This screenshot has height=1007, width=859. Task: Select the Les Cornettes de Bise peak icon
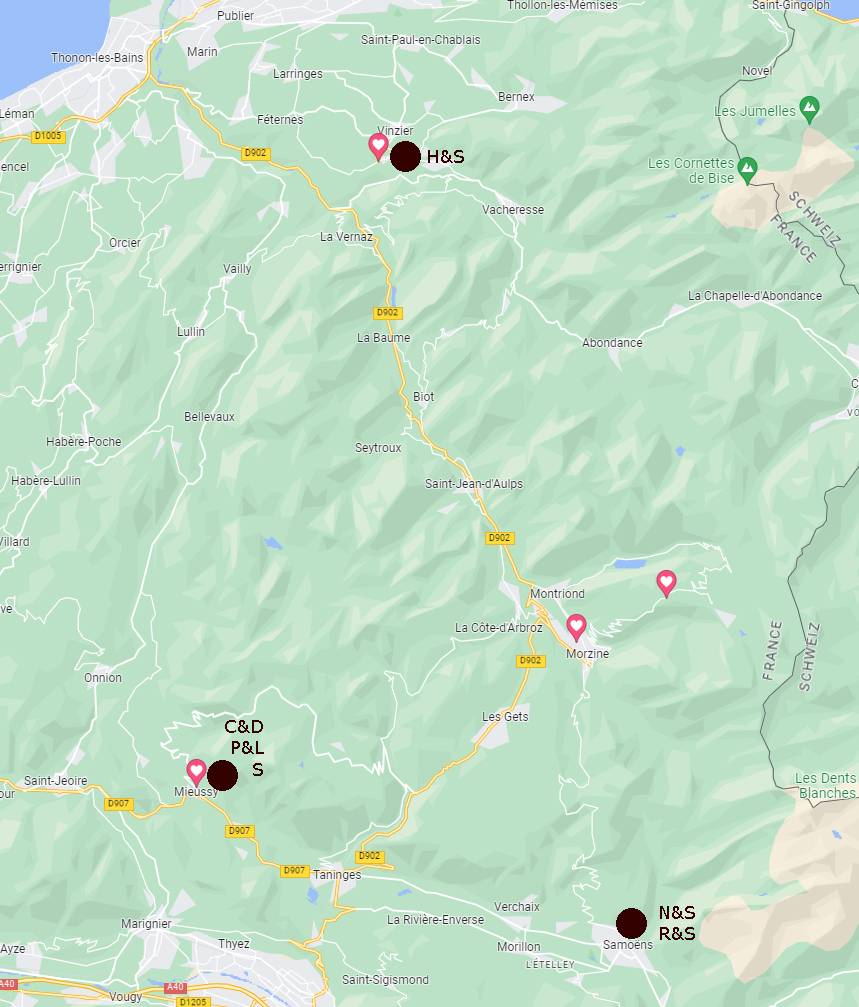tap(747, 170)
